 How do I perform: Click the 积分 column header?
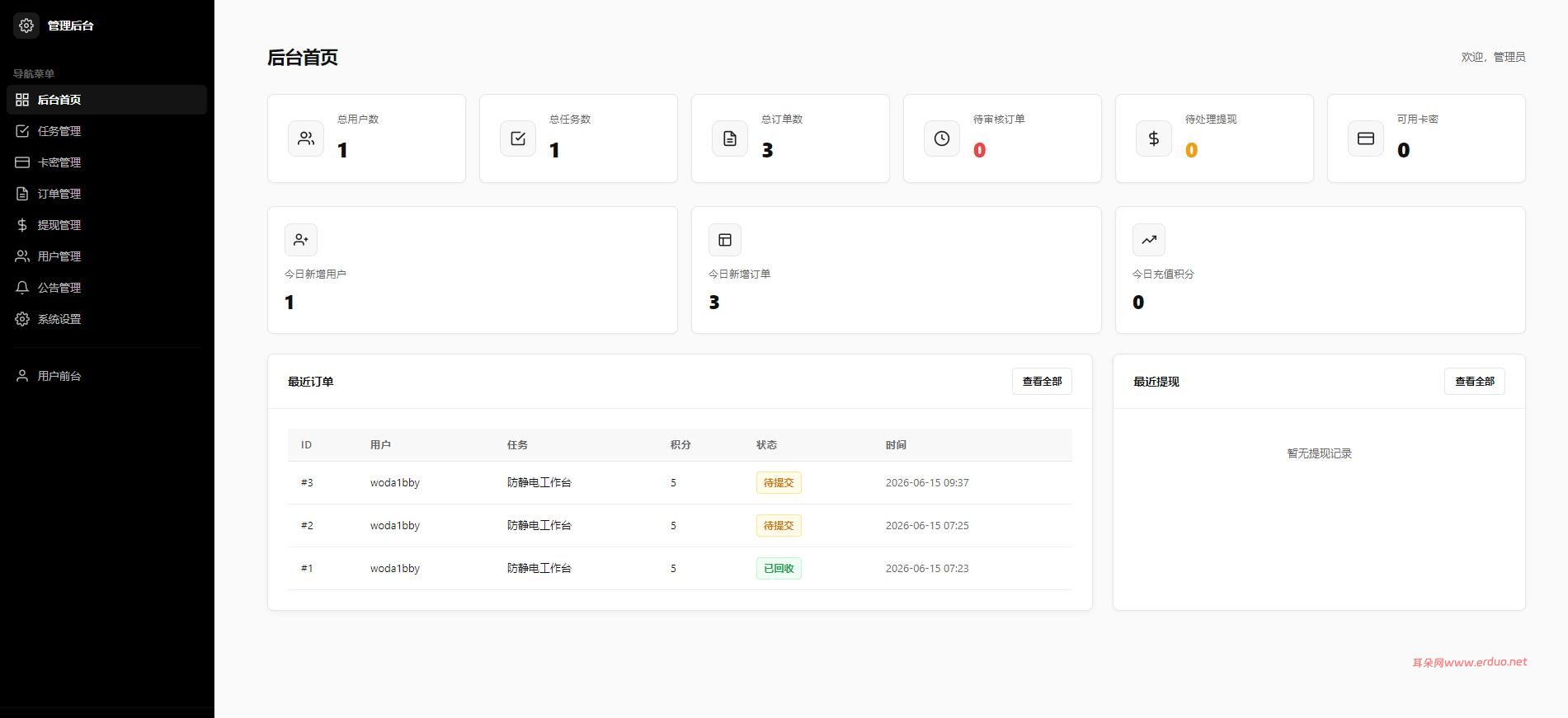click(x=680, y=445)
